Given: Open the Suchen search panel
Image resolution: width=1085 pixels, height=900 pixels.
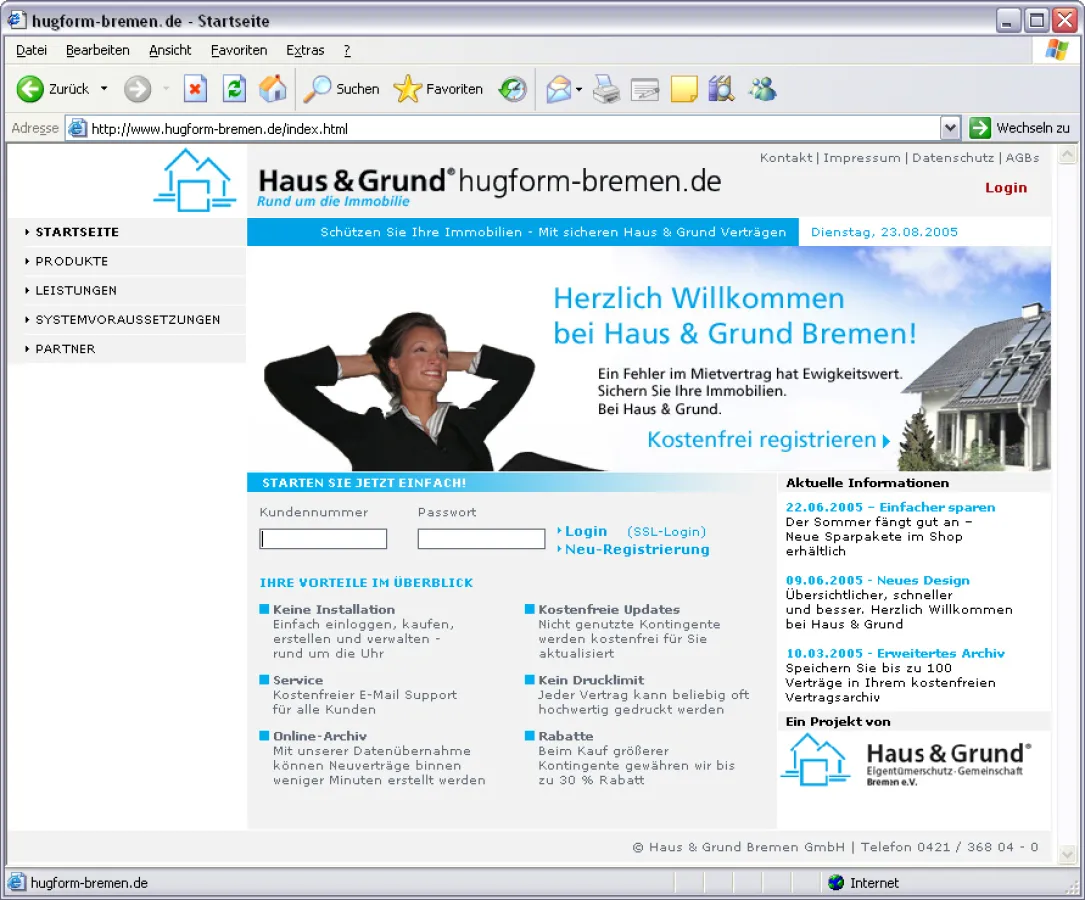Looking at the screenshot, I should tap(341, 88).
